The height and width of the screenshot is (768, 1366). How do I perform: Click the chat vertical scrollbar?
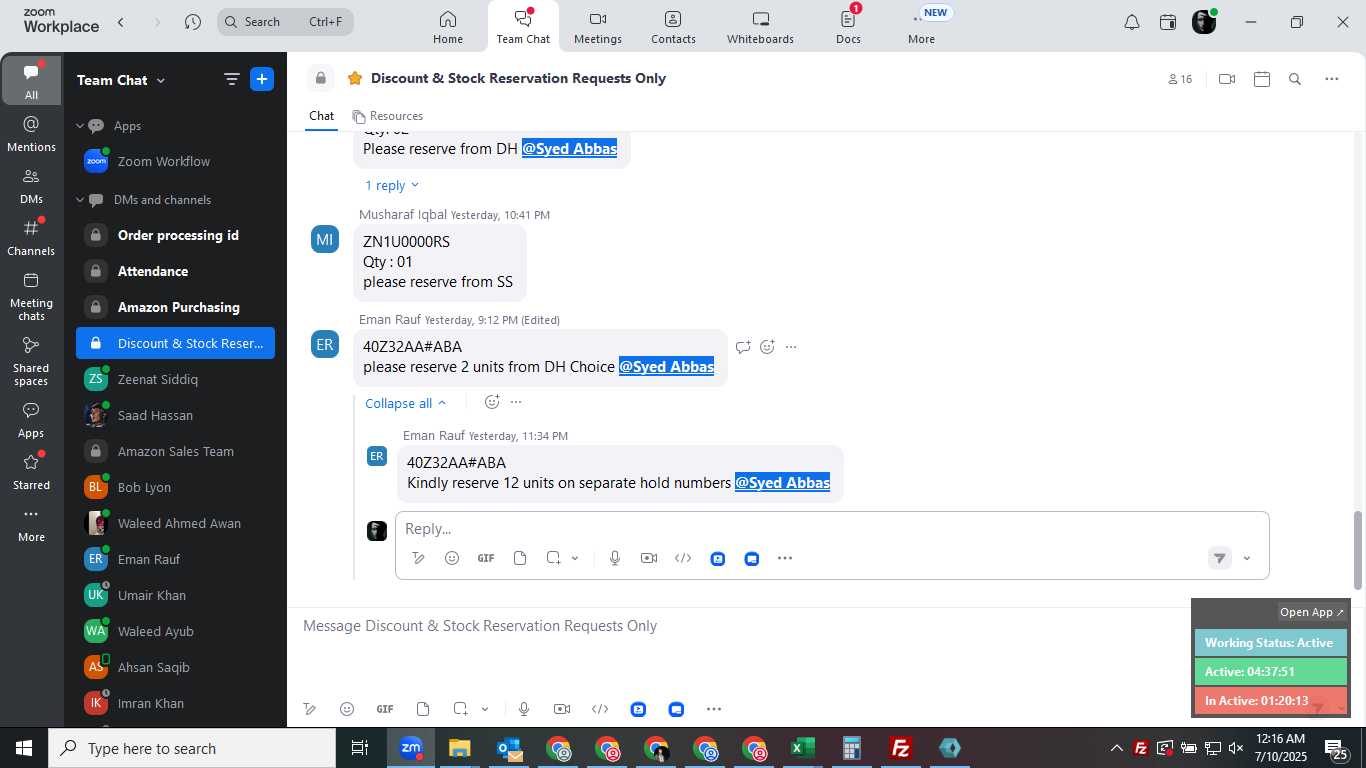(1358, 550)
